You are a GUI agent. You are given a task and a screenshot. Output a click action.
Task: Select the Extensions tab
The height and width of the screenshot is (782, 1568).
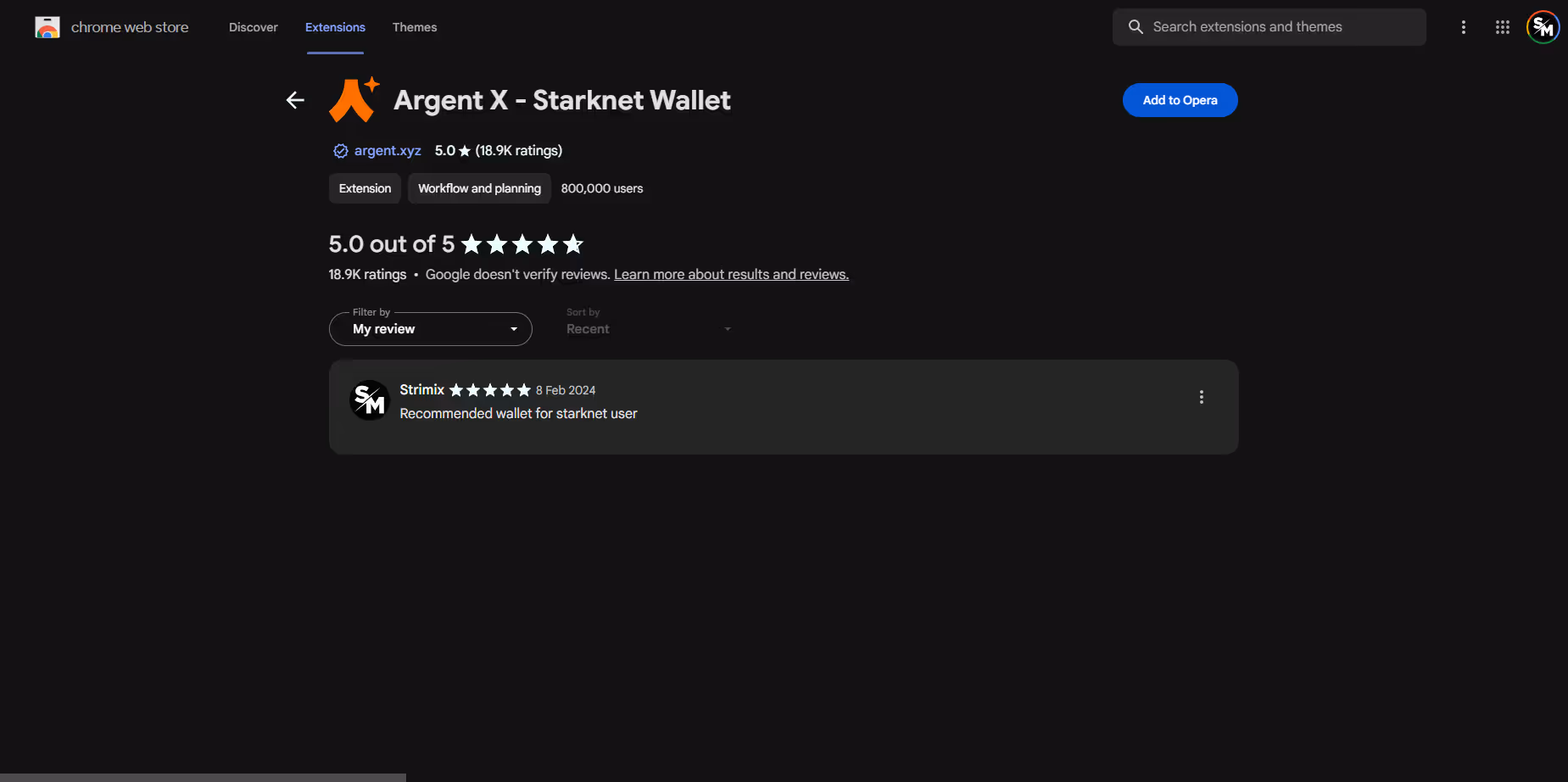pos(335,27)
